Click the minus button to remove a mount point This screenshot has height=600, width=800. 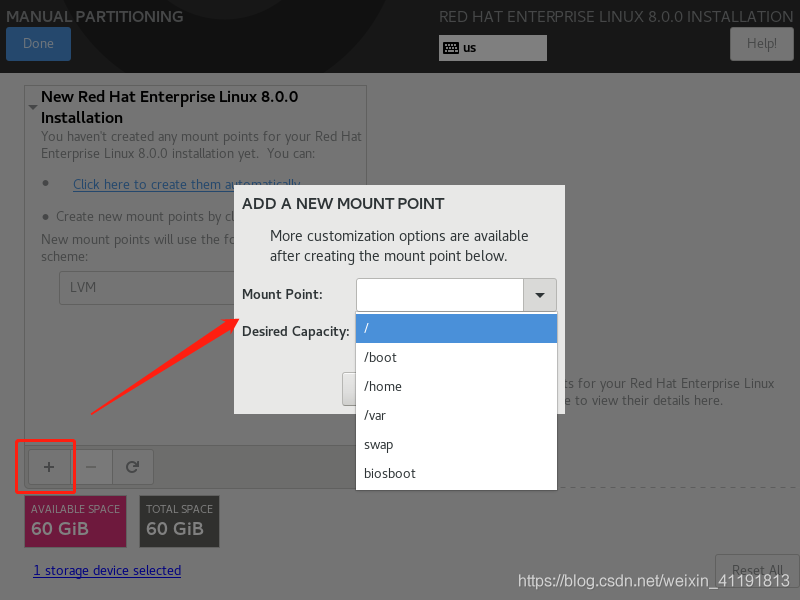click(91, 467)
